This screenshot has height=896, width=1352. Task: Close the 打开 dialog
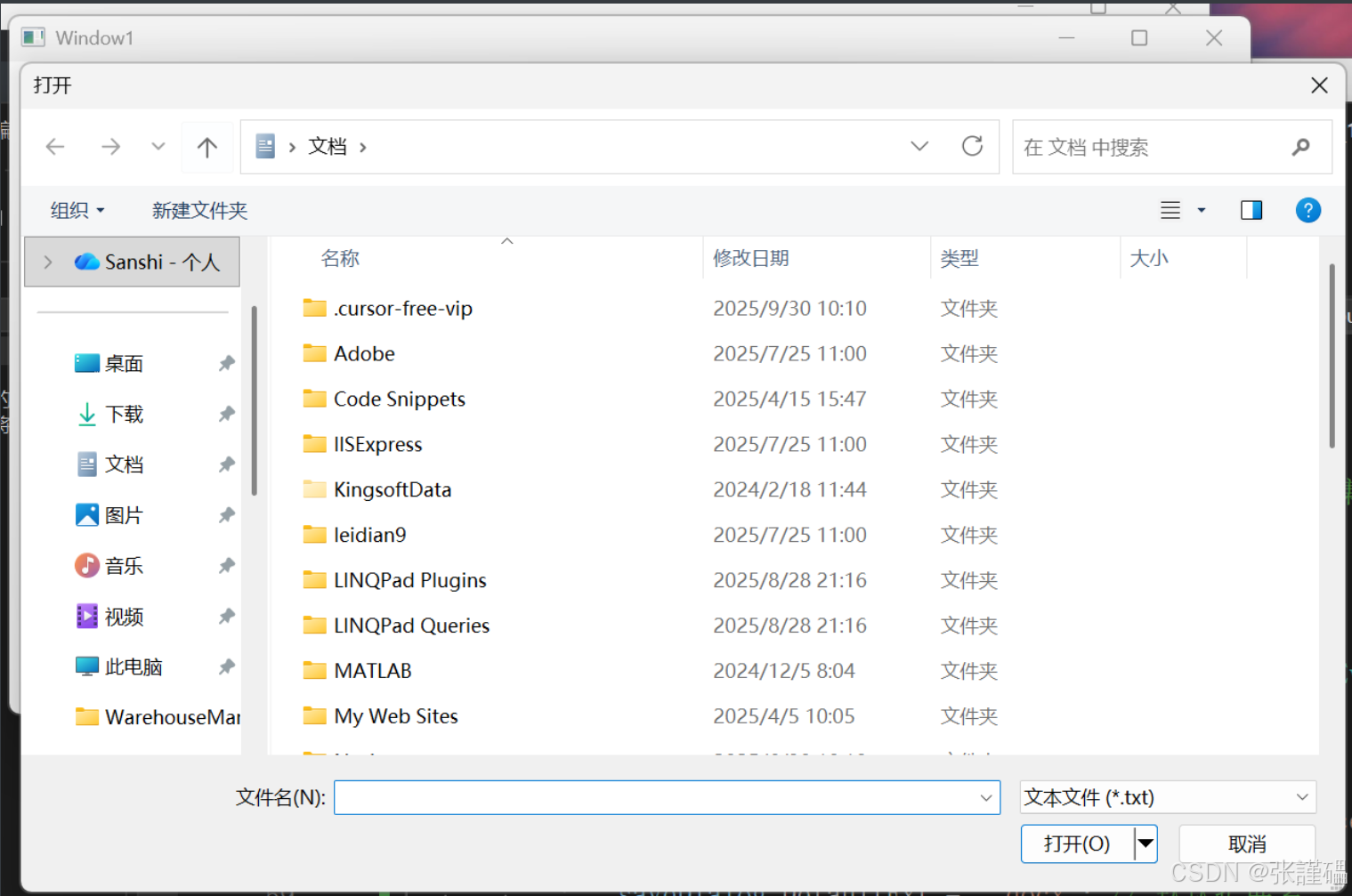click(1319, 85)
